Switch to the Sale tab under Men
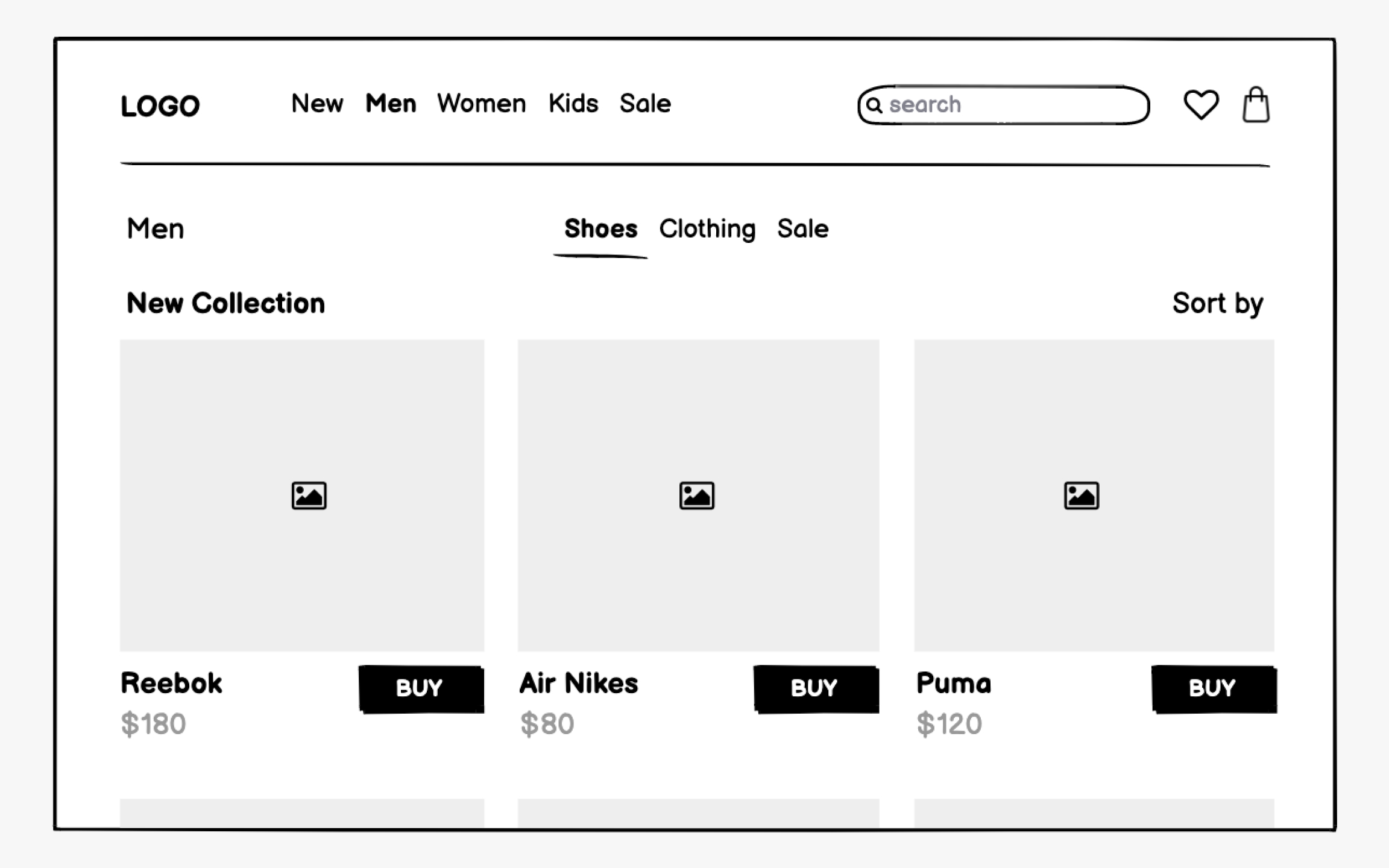 coord(804,228)
